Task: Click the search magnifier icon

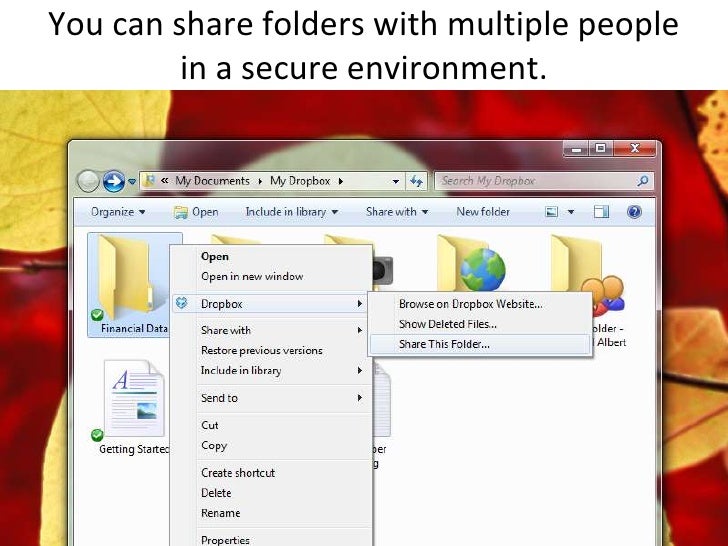Action: tap(643, 181)
